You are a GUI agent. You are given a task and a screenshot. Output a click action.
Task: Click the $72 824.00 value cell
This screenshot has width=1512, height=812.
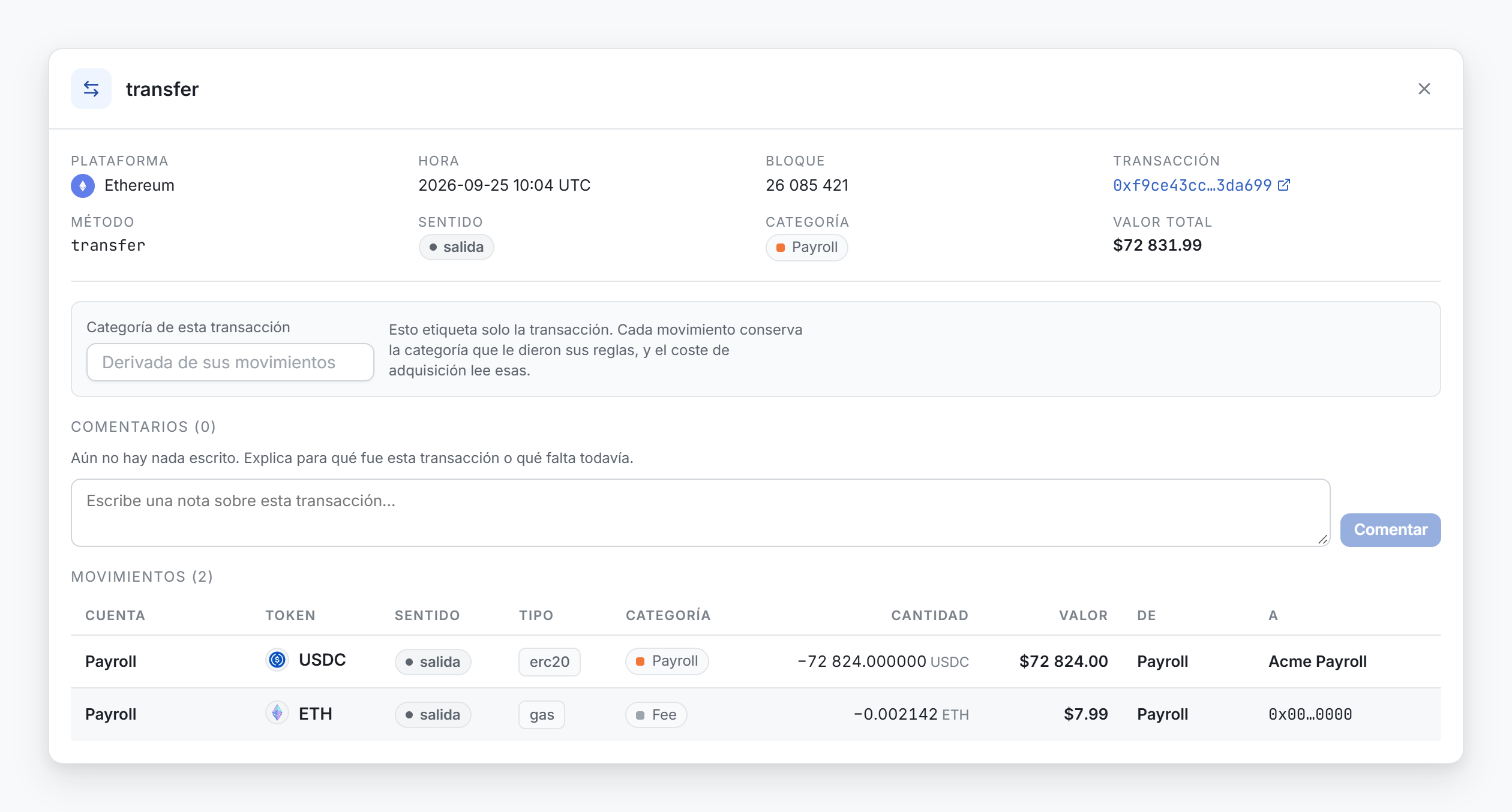(1063, 661)
